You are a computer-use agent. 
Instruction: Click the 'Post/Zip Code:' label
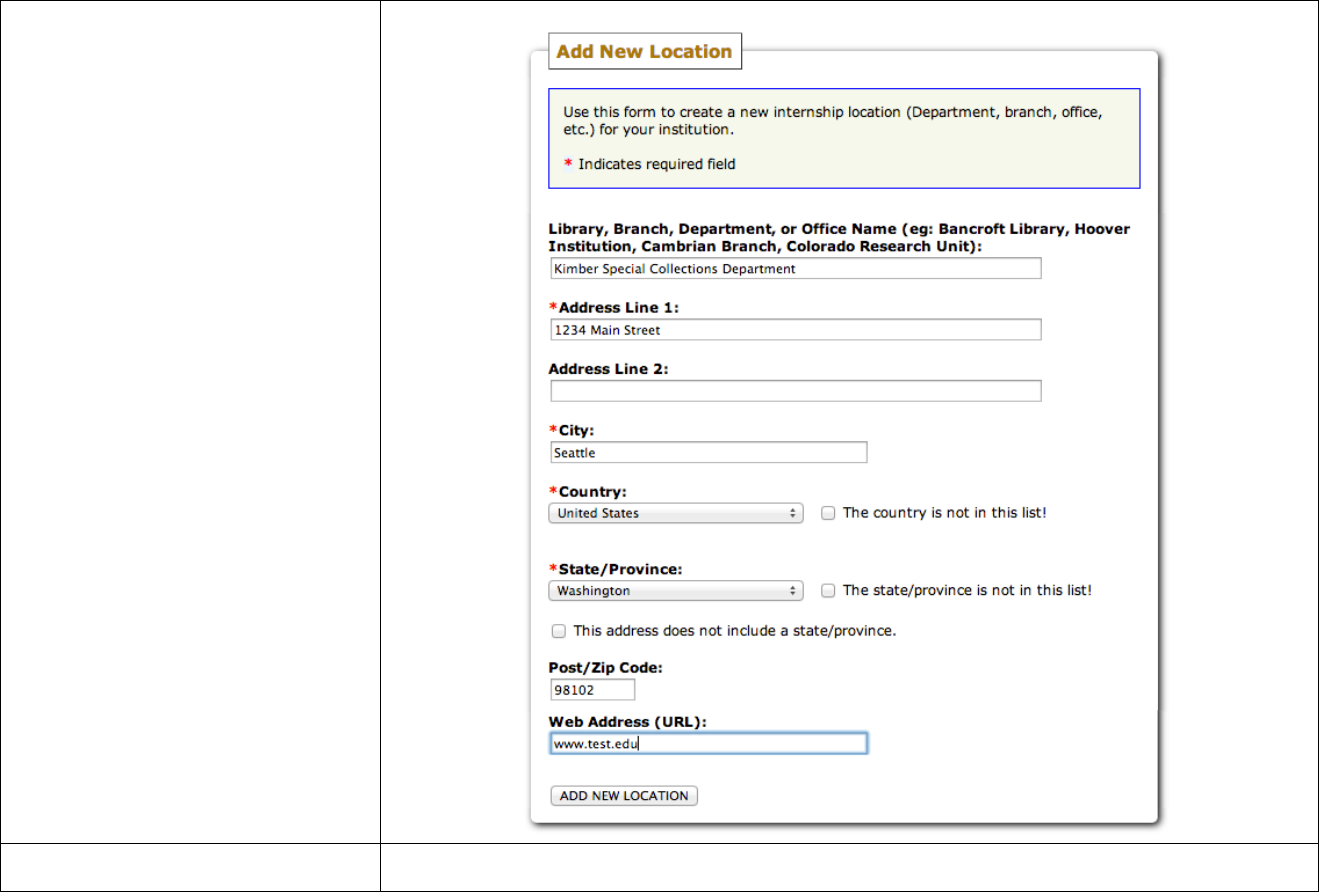(x=606, y=668)
